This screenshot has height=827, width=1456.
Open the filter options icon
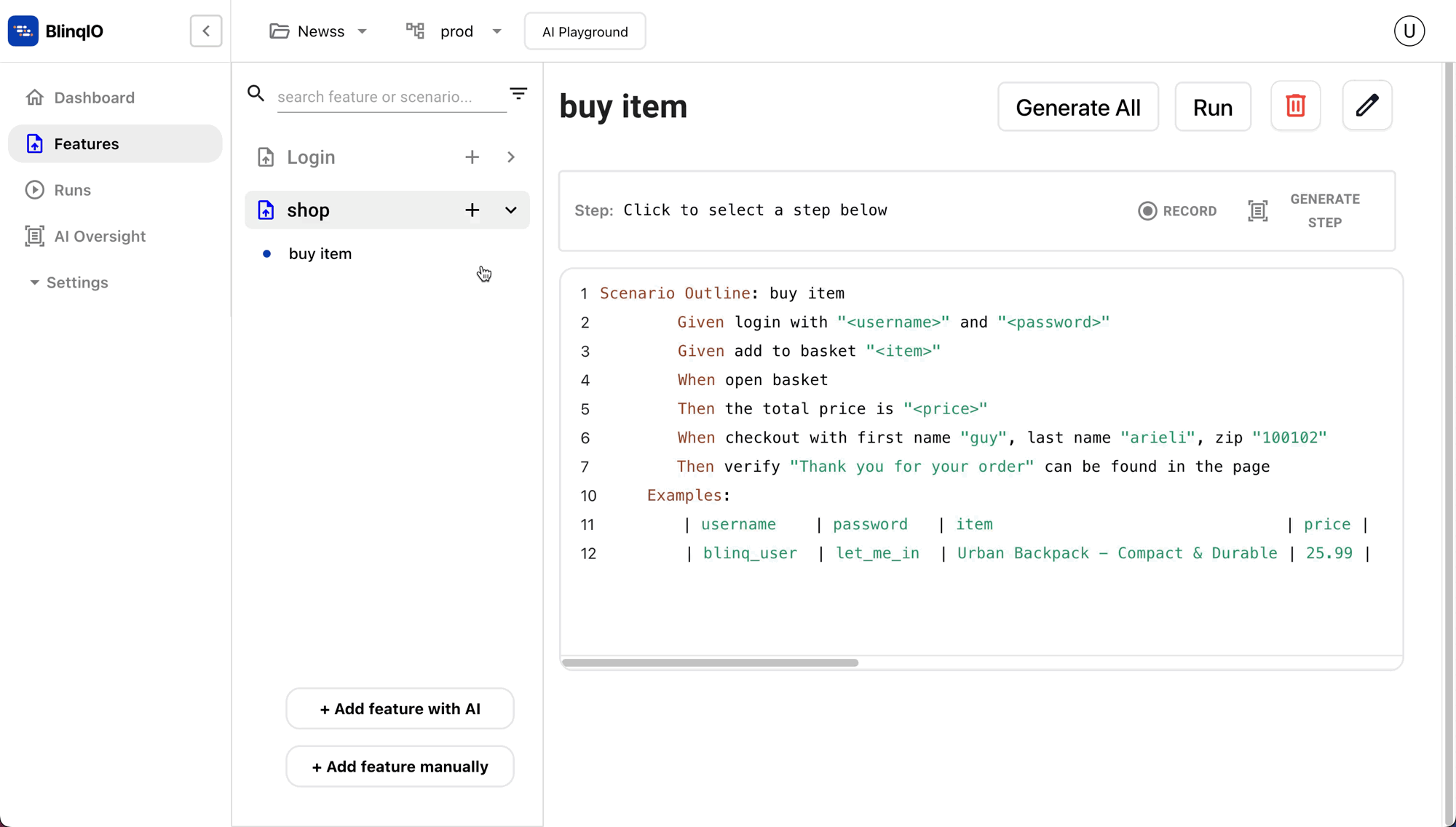pyautogui.click(x=518, y=93)
